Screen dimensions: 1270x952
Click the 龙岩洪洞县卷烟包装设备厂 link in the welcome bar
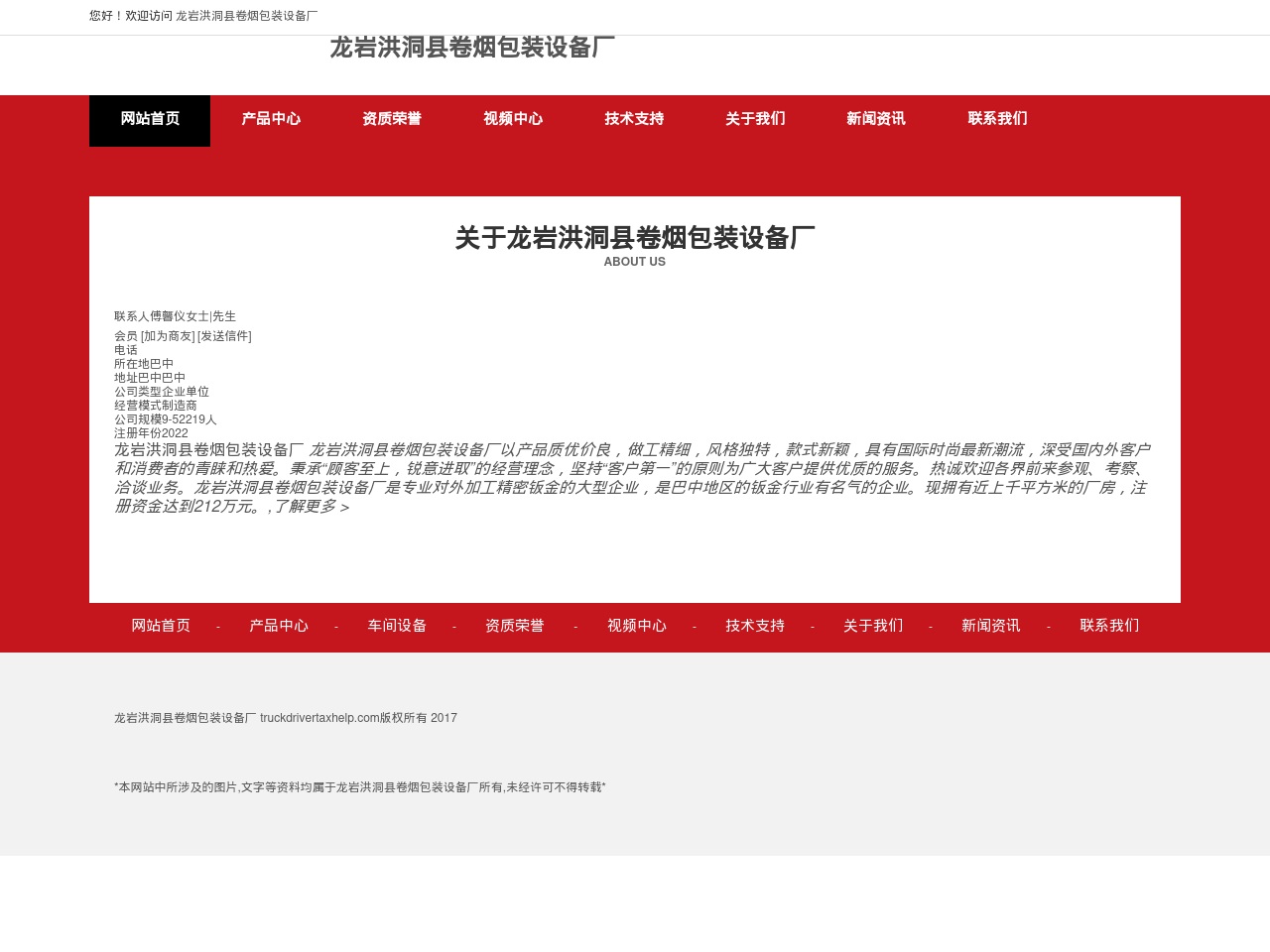coord(247,16)
